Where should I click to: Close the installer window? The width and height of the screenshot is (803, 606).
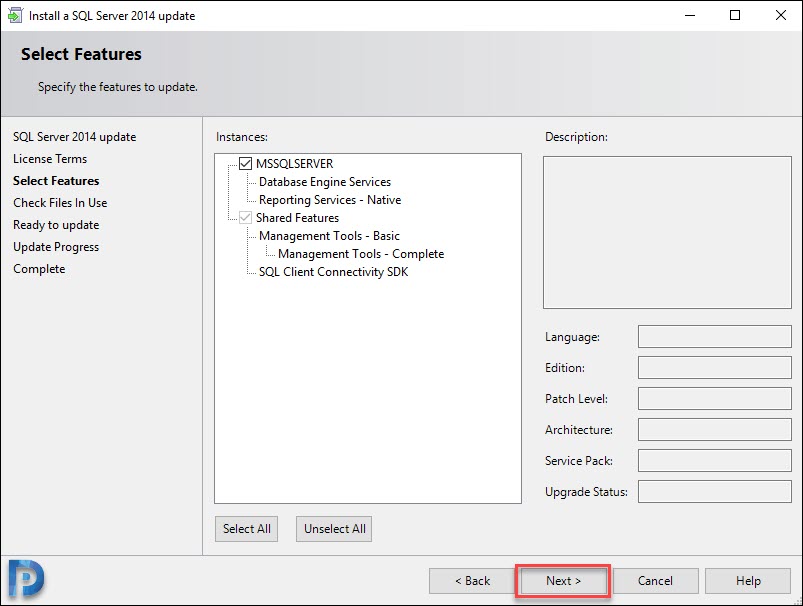tap(780, 15)
